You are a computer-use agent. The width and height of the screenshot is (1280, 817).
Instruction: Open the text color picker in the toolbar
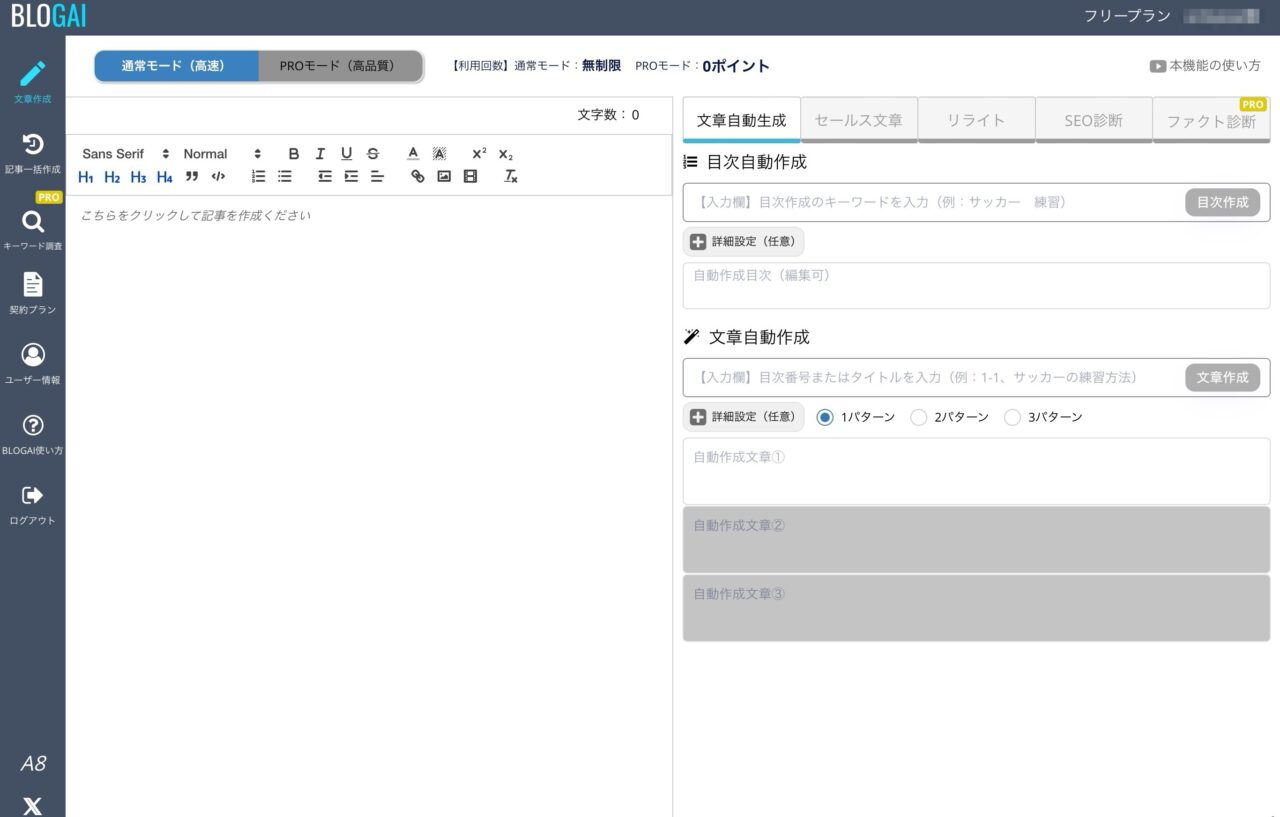412,153
